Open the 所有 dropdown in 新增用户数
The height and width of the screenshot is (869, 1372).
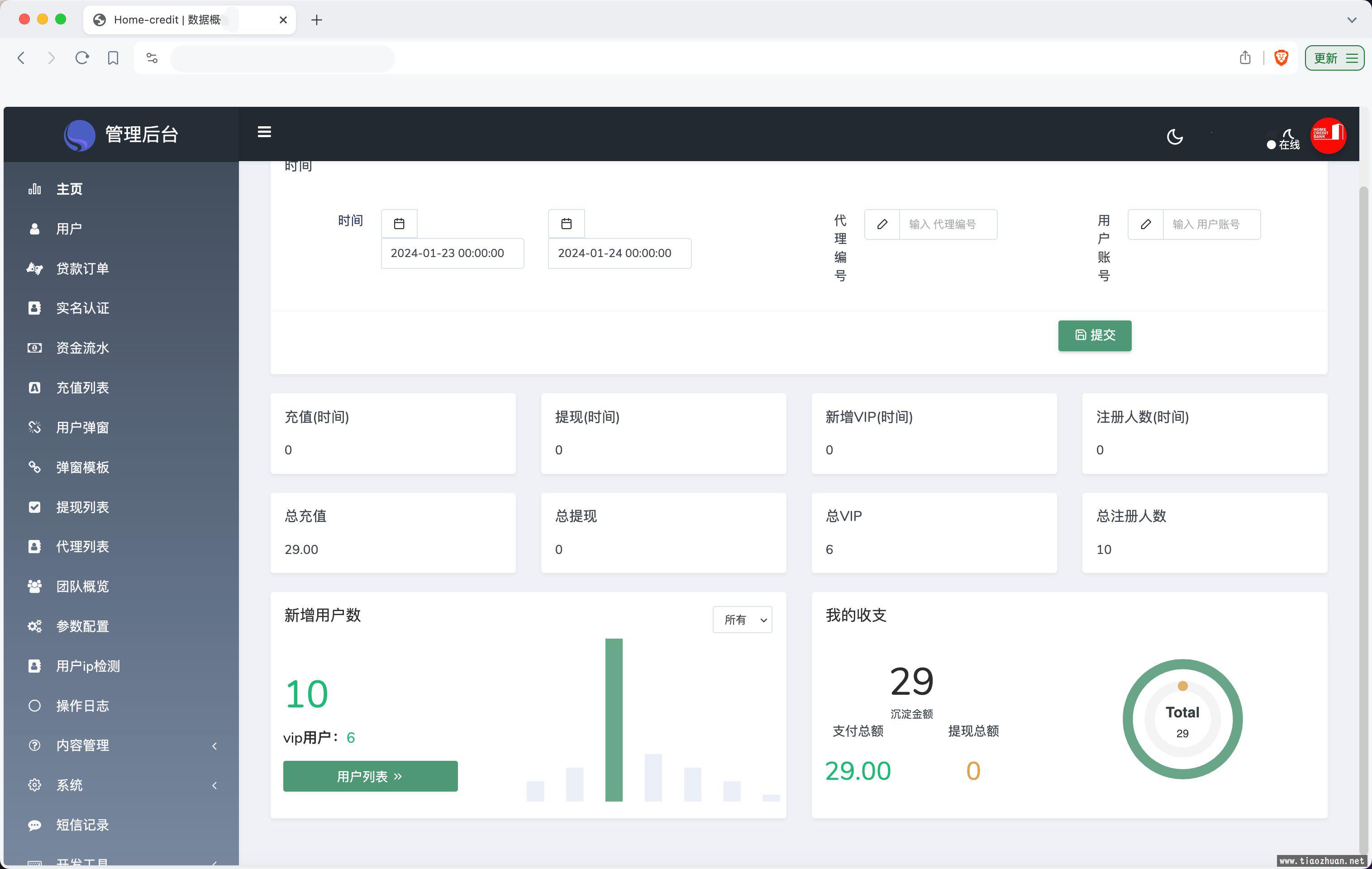(x=742, y=620)
